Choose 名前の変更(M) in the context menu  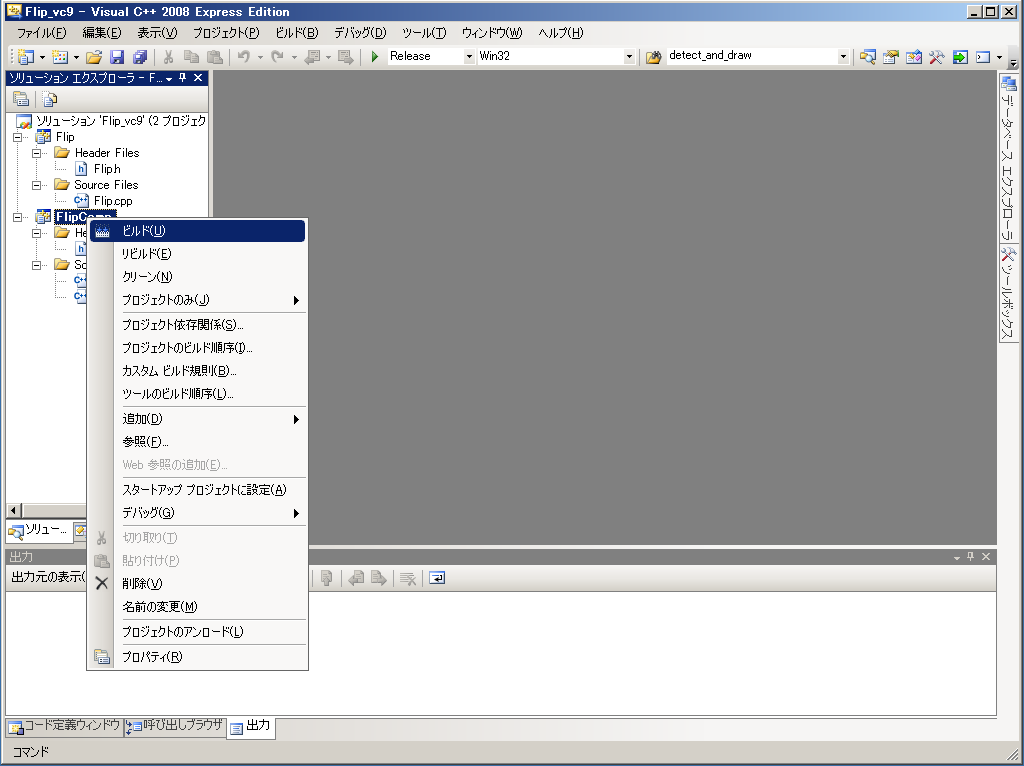point(197,607)
